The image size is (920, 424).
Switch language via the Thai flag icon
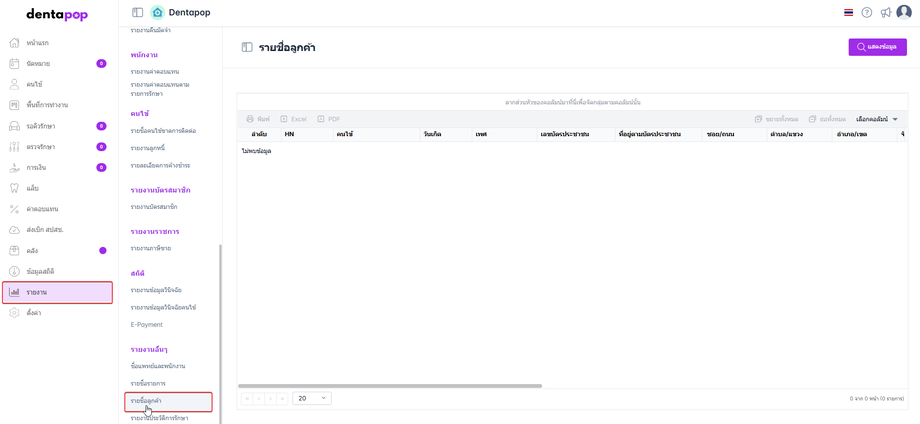click(x=848, y=12)
